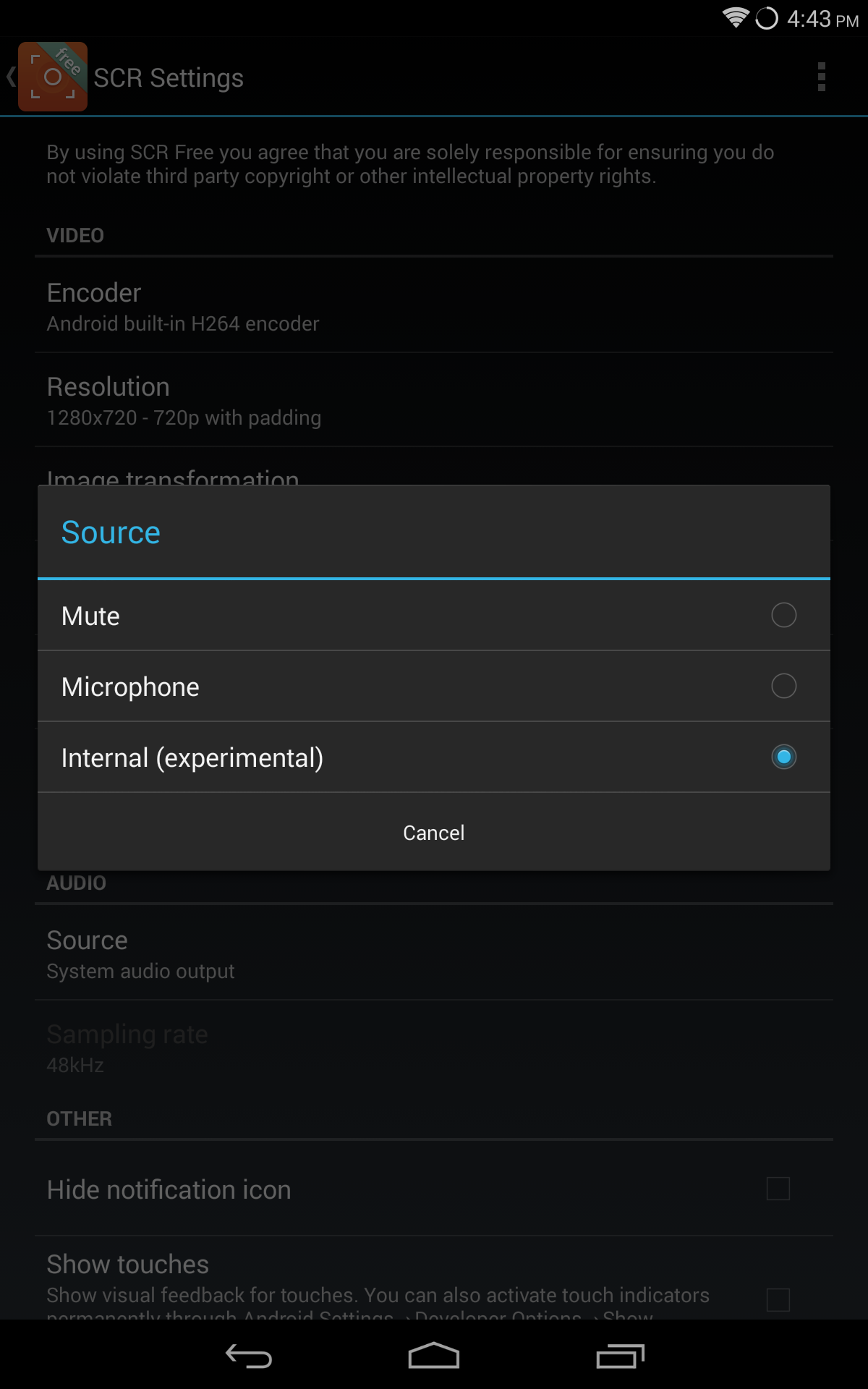Image resolution: width=868 pixels, height=1389 pixels.
Task: Open the Encoder setting
Action: point(434,305)
